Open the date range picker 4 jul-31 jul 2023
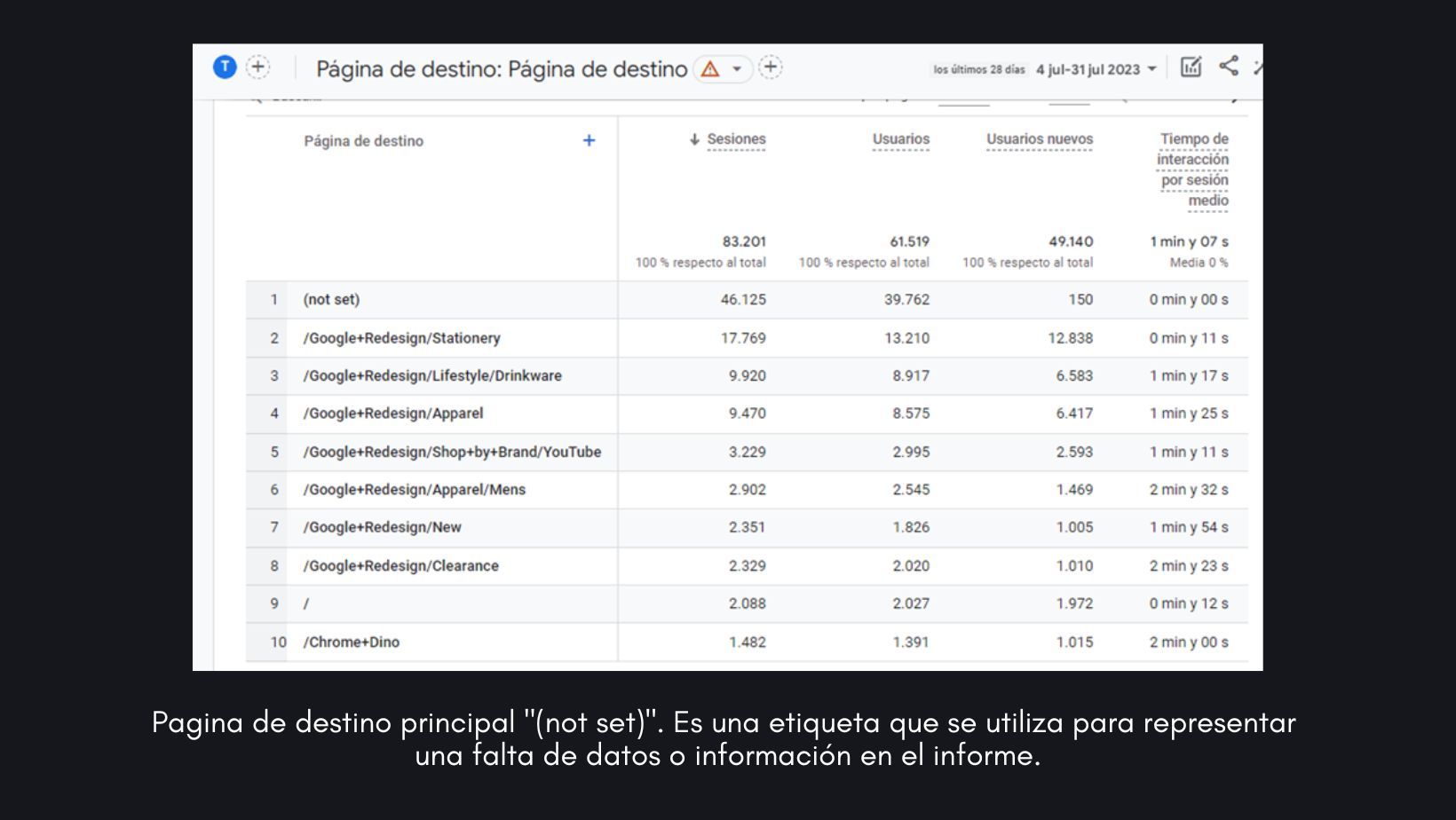1456x820 pixels. (x=1096, y=69)
